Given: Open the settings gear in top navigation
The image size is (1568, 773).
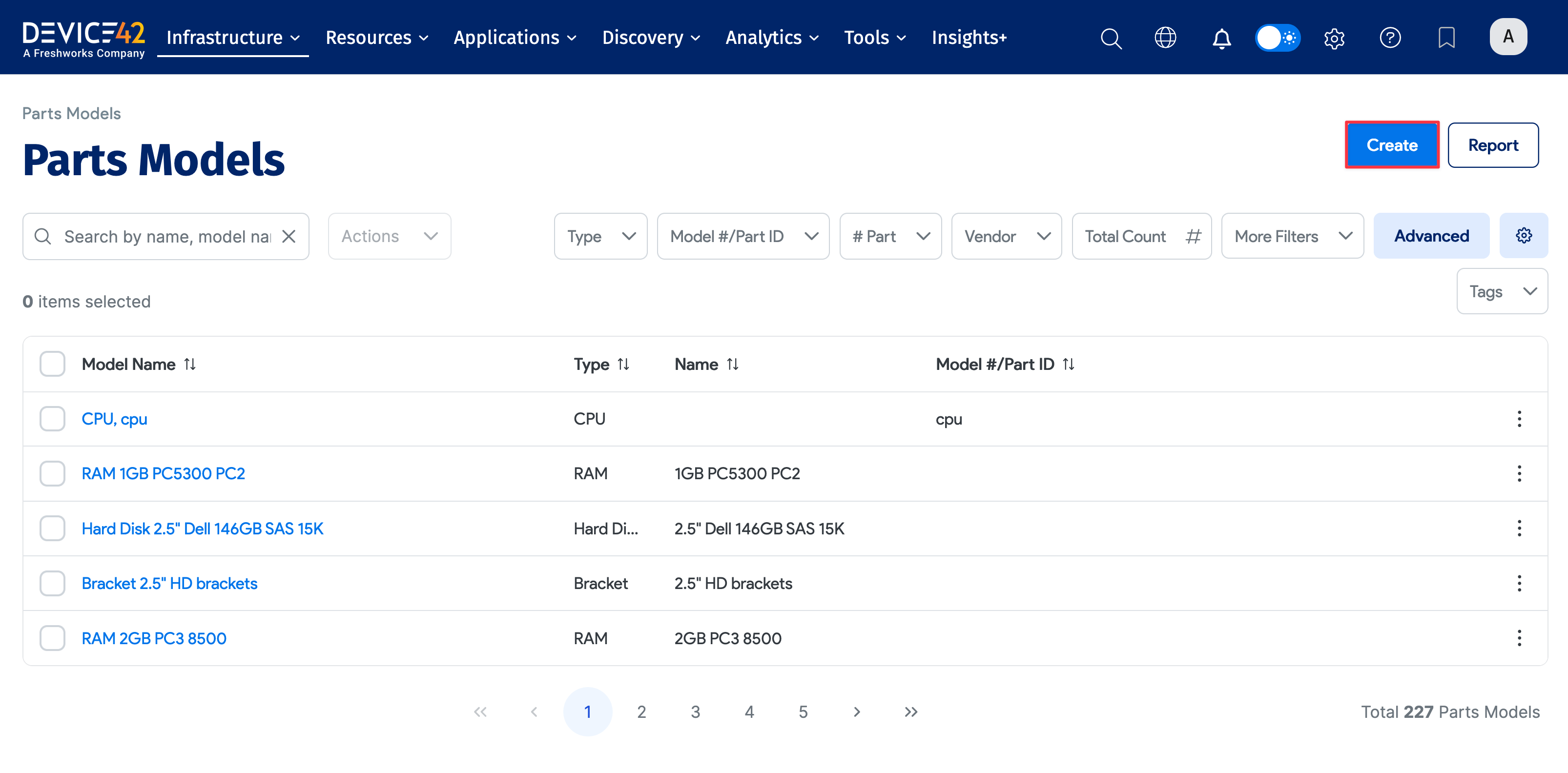Looking at the screenshot, I should click(x=1334, y=38).
